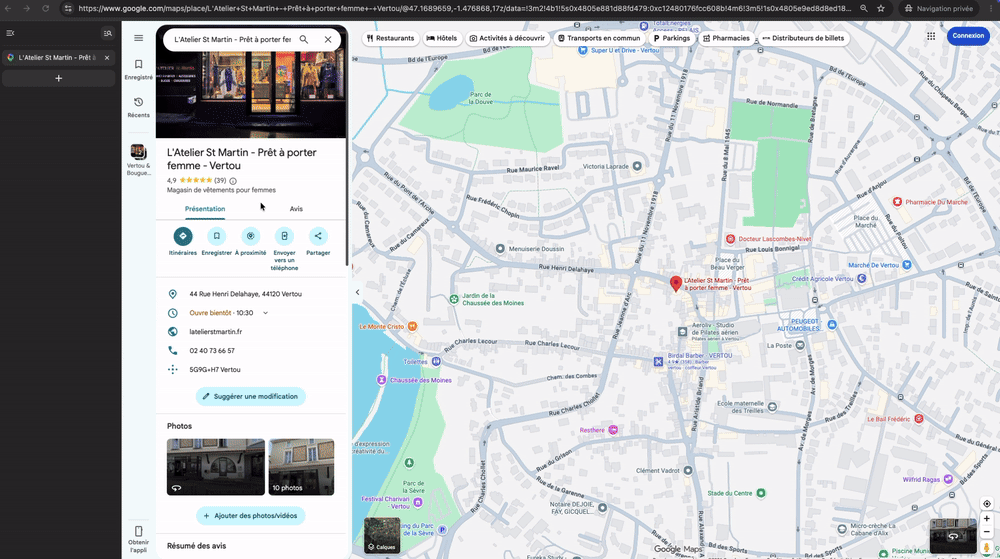The image size is (1000, 559).
Task: Click Birdal Barber VERTOU marker
Action: click(x=658, y=361)
